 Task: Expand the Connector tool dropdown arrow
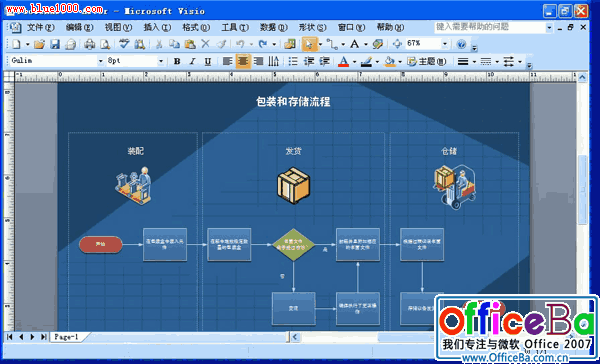pos(343,45)
